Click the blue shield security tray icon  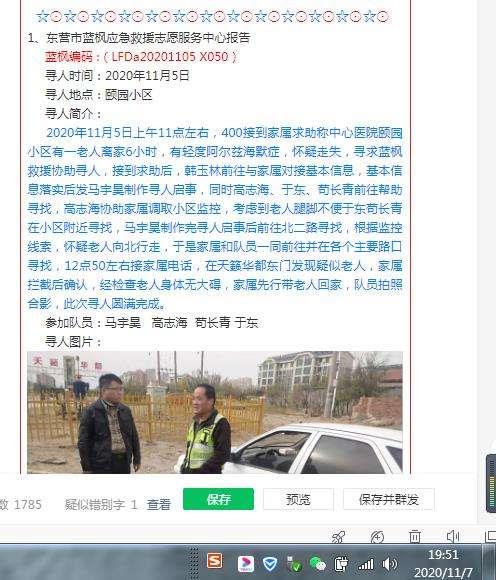point(270,564)
